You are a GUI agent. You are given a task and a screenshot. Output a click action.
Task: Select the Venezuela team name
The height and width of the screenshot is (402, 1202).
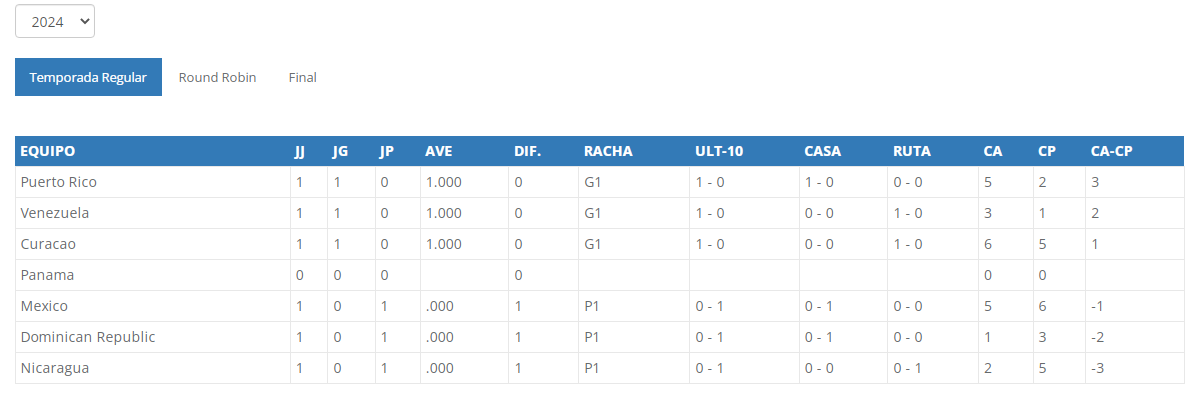pyautogui.click(x=55, y=213)
